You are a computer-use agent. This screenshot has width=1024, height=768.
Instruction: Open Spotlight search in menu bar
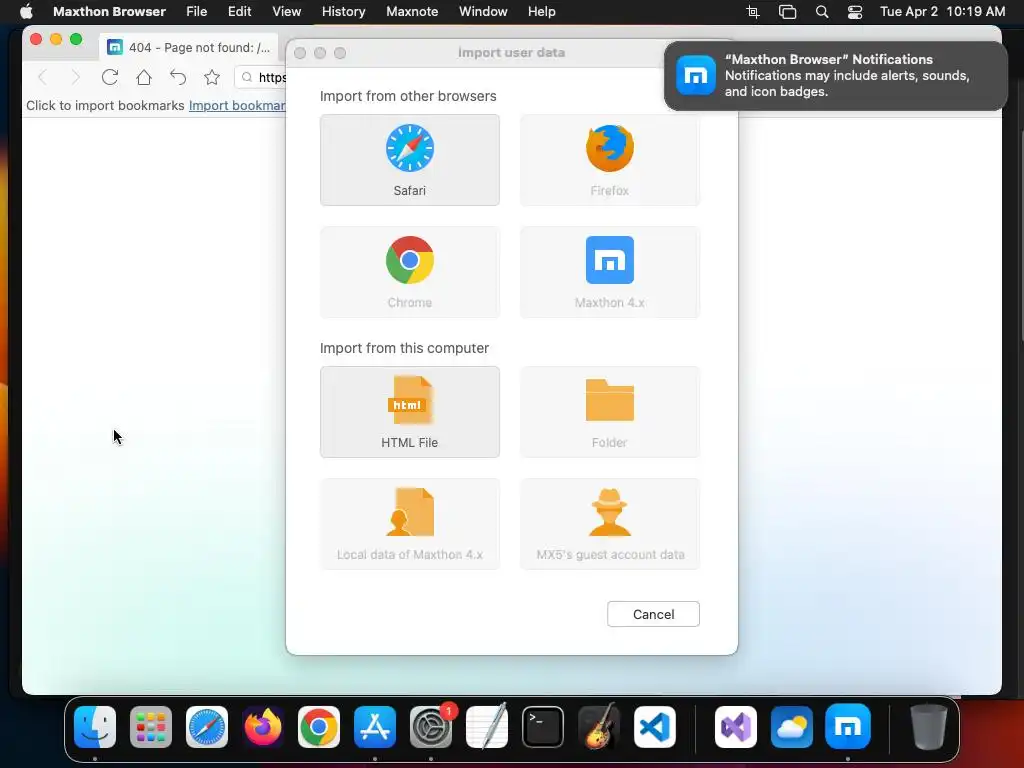pyautogui.click(x=822, y=12)
